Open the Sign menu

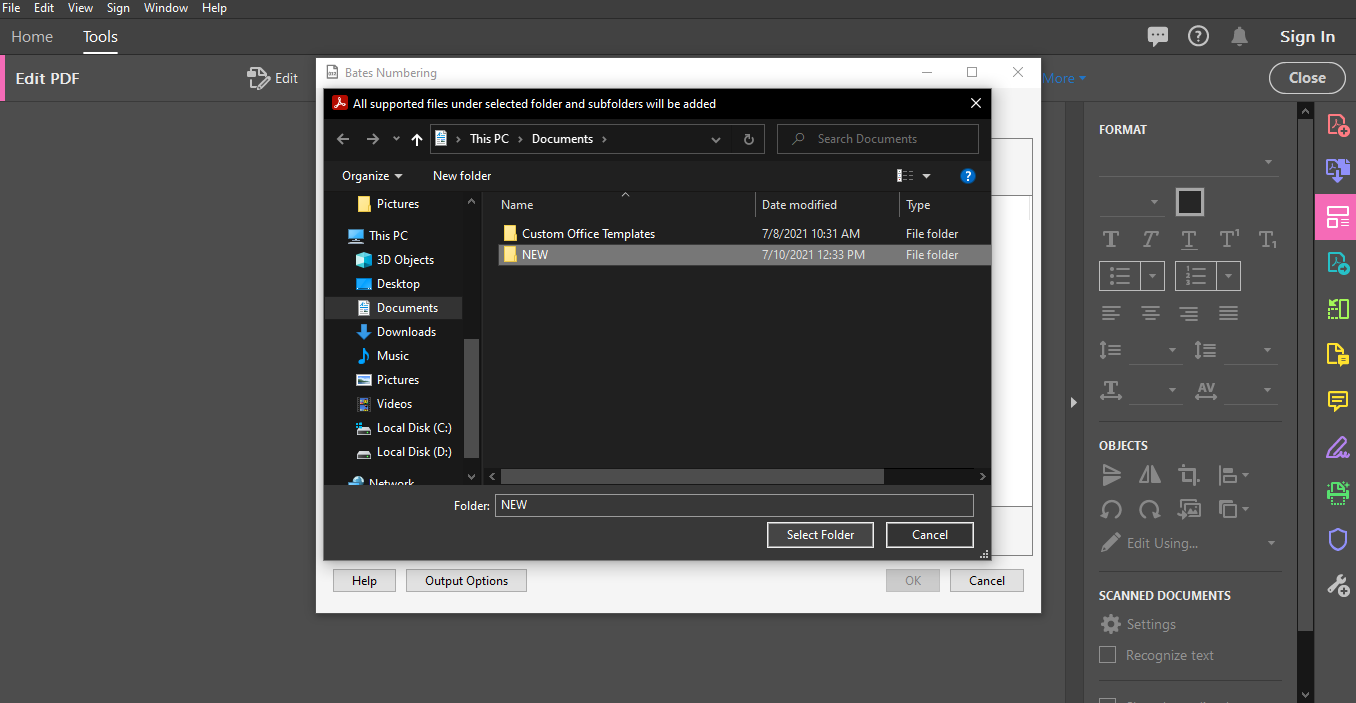click(x=118, y=8)
